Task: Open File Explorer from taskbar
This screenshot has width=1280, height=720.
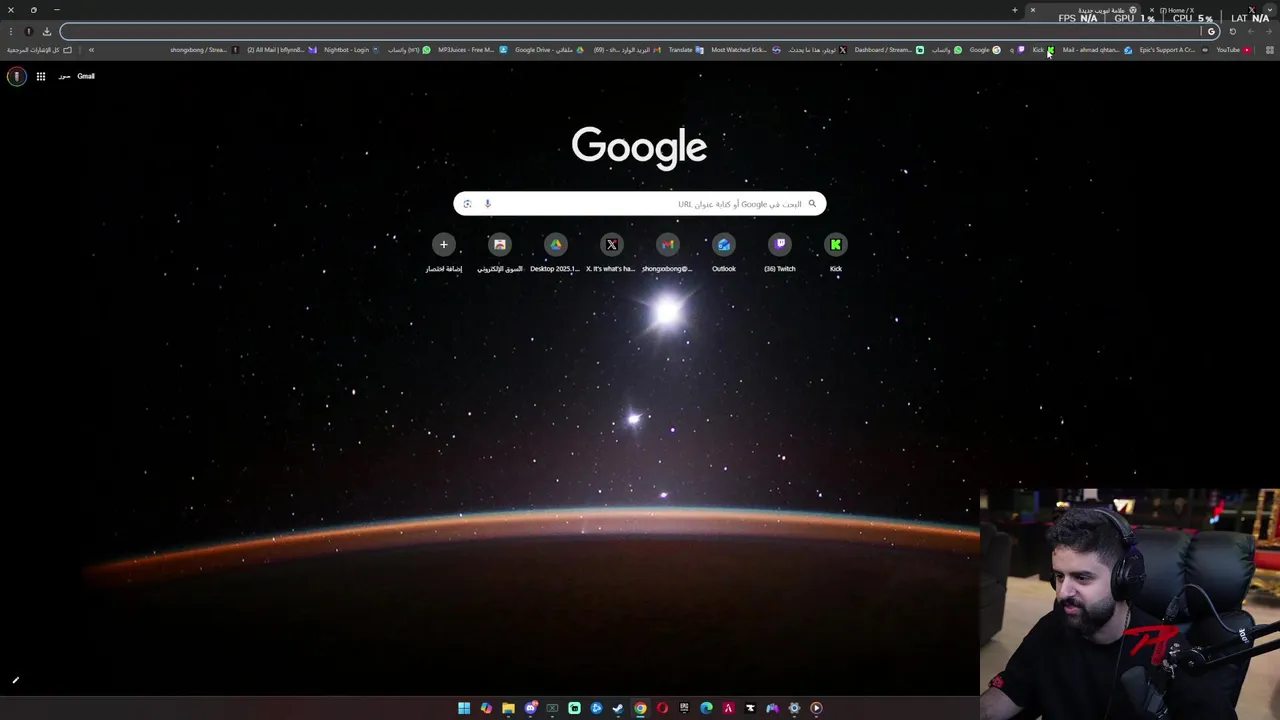Action: tap(508, 708)
